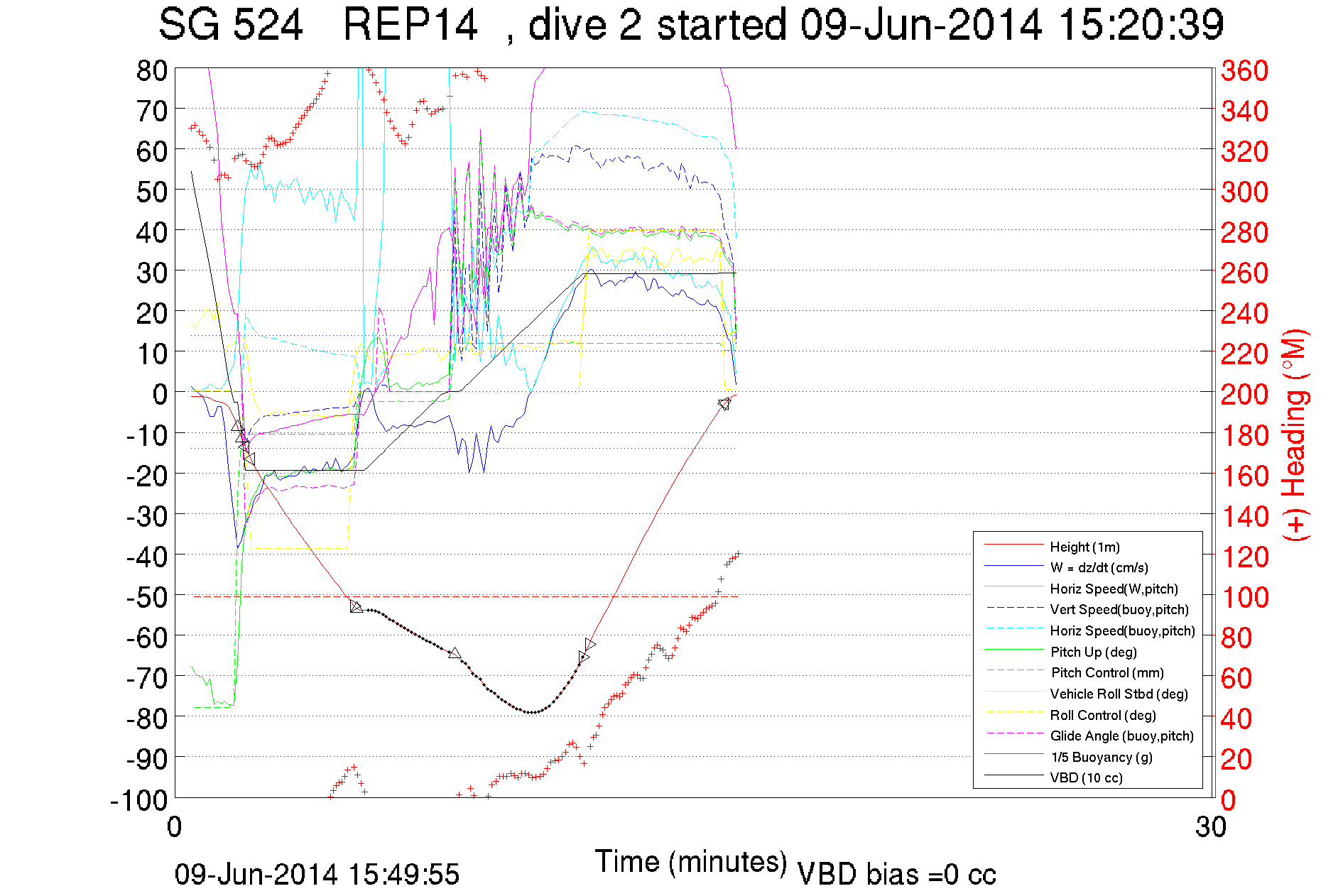
Task: Click the black '10' tick on the left axis
Action: pyautogui.click(x=152, y=353)
